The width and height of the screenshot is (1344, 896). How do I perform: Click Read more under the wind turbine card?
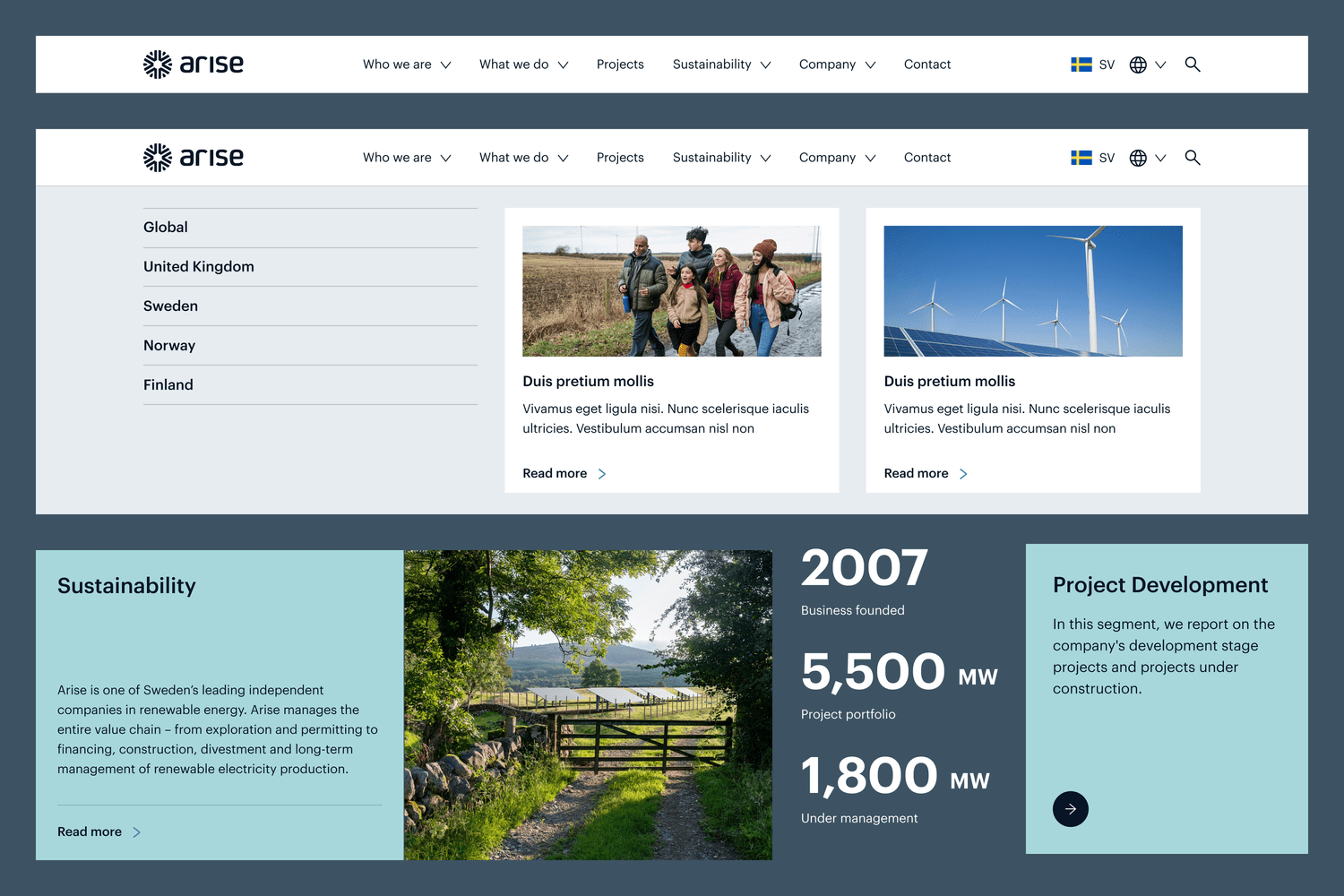pos(916,474)
